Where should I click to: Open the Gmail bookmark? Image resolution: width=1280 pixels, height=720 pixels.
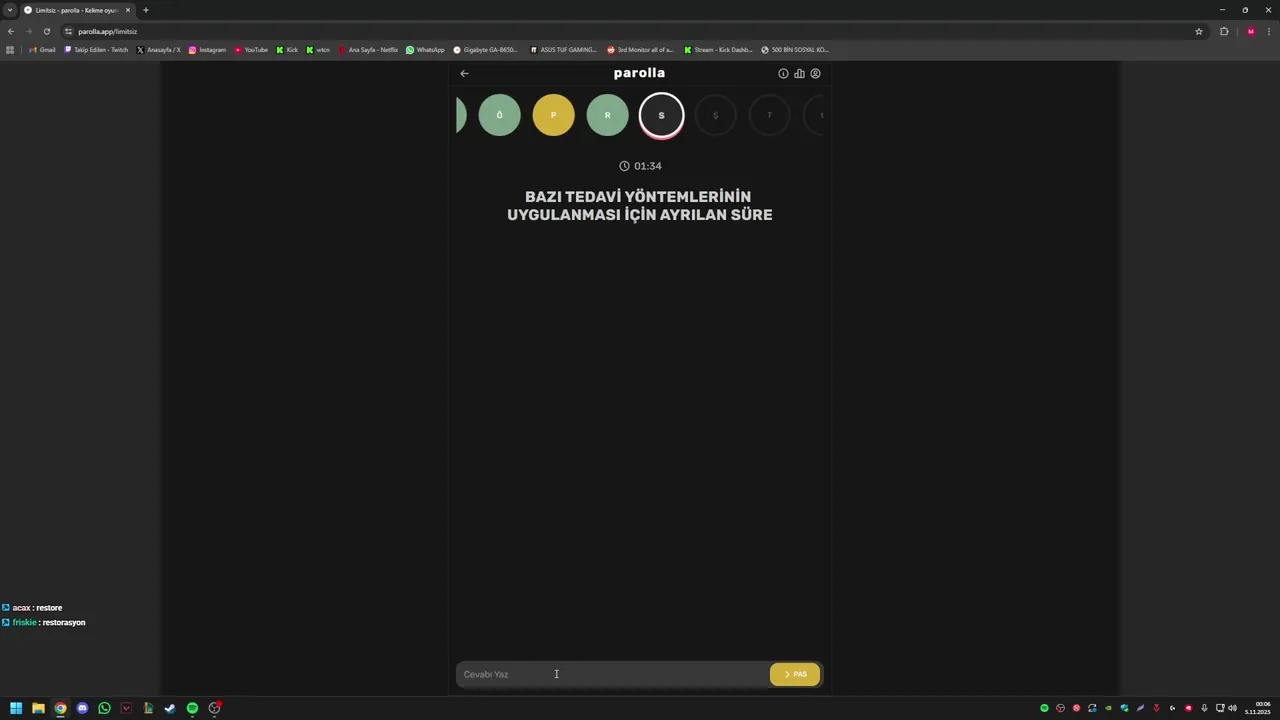[x=42, y=49]
